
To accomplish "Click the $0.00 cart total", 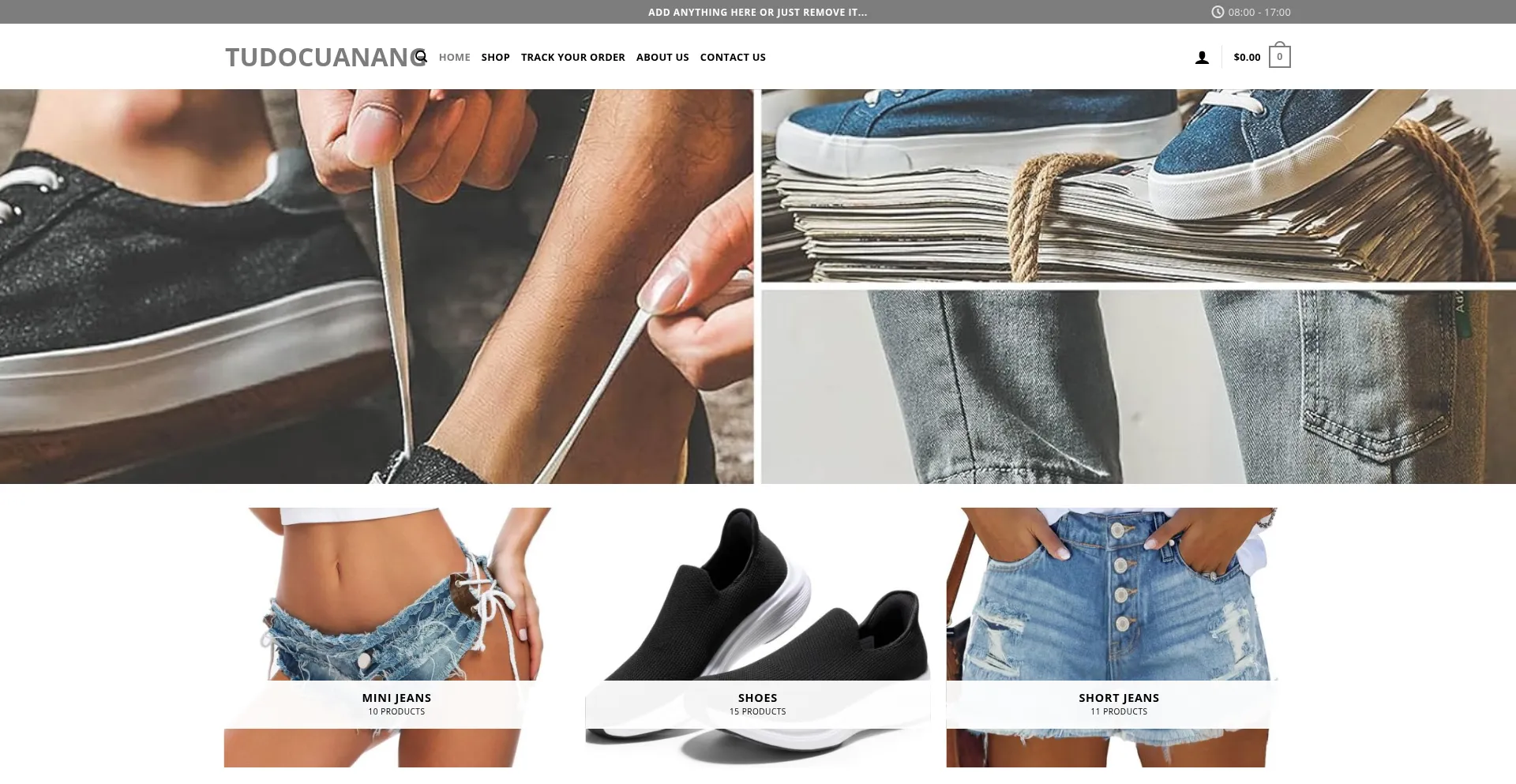I will 1247,57.
